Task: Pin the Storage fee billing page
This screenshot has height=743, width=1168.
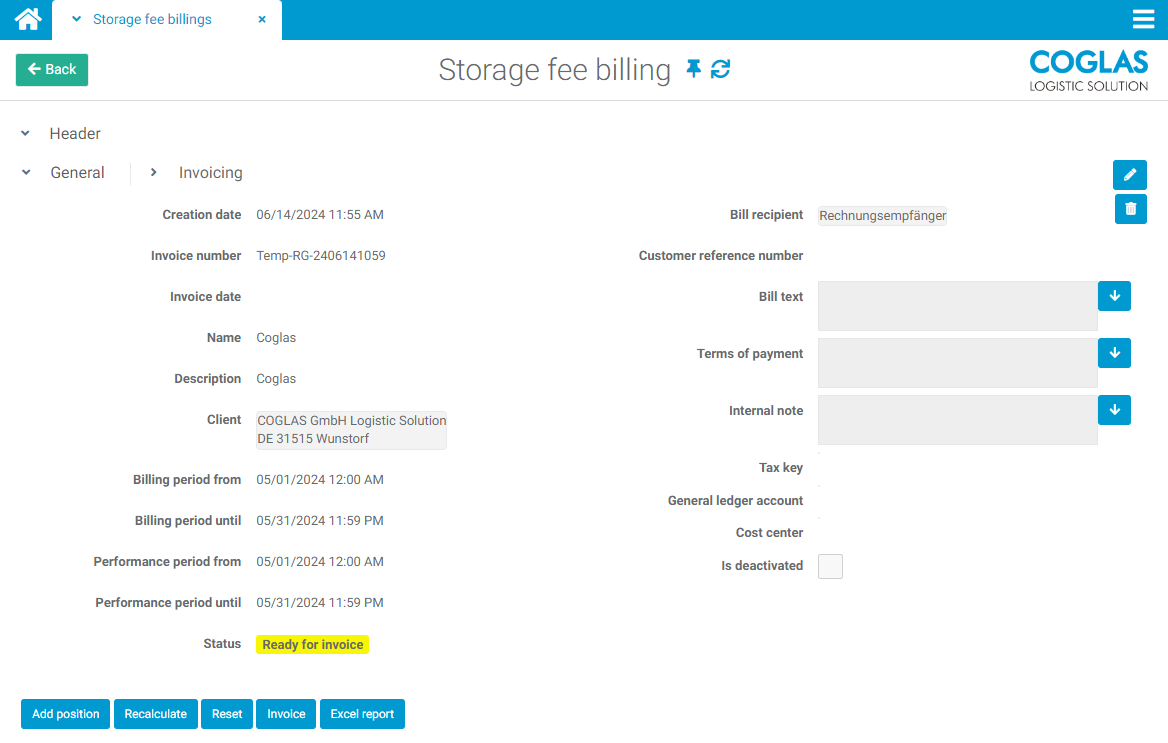Action: click(x=693, y=69)
